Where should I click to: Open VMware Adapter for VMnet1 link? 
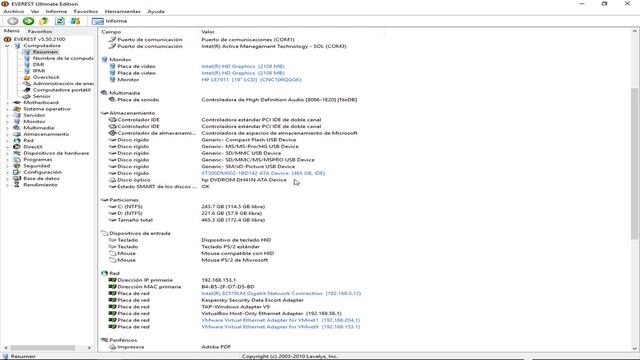tap(281, 320)
